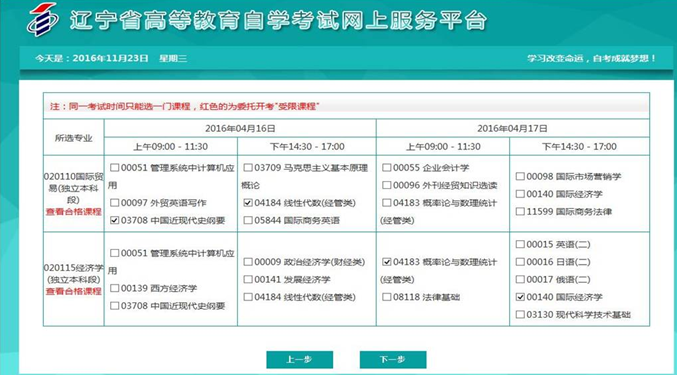
Task: Select 11599 国际商务法律 course
Action: 520,211
